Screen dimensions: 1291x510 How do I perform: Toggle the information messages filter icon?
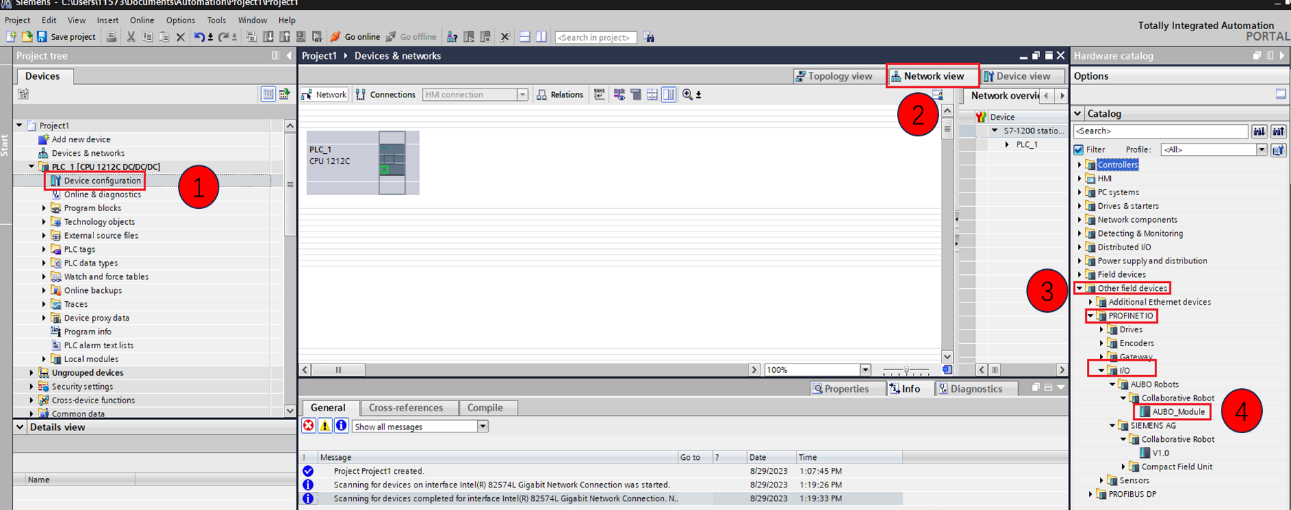pyautogui.click(x=341, y=426)
